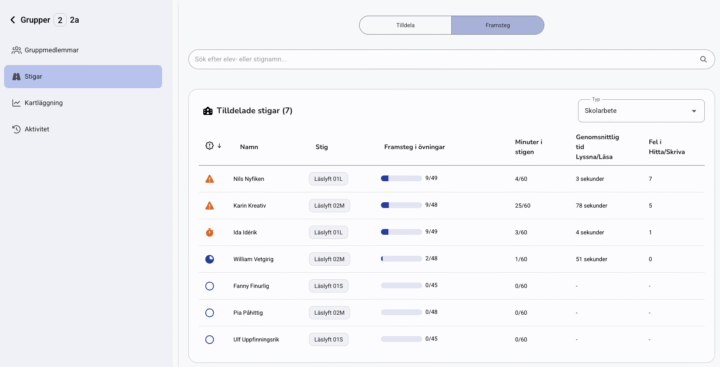The height and width of the screenshot is (367, 720).
Task: Click the warning triangle for Nils Nyfiken
Action: [x=209, y=179]
